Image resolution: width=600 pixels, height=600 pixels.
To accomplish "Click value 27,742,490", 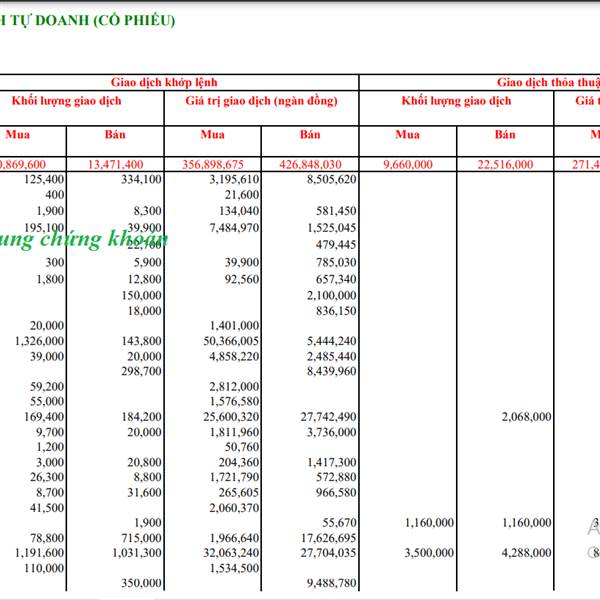I will coord(328,417).
